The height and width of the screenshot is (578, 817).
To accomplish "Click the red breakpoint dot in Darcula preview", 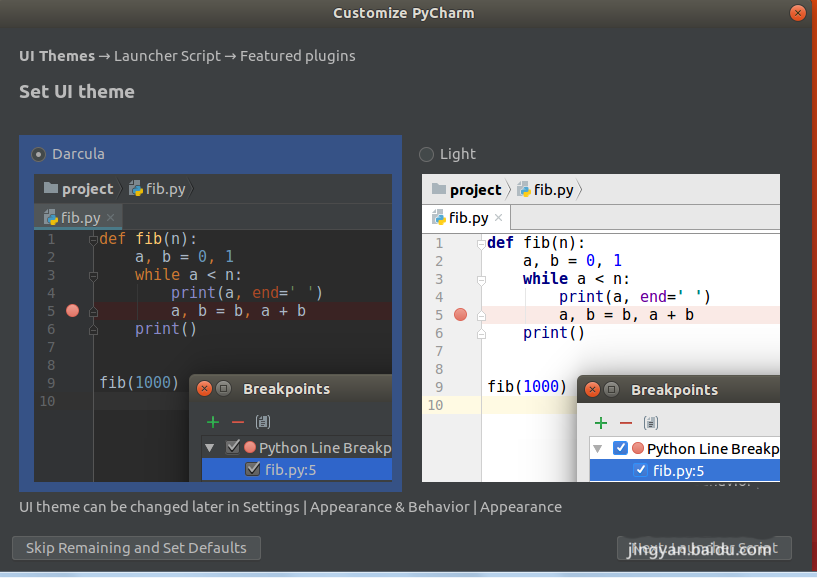I will 72,311.
